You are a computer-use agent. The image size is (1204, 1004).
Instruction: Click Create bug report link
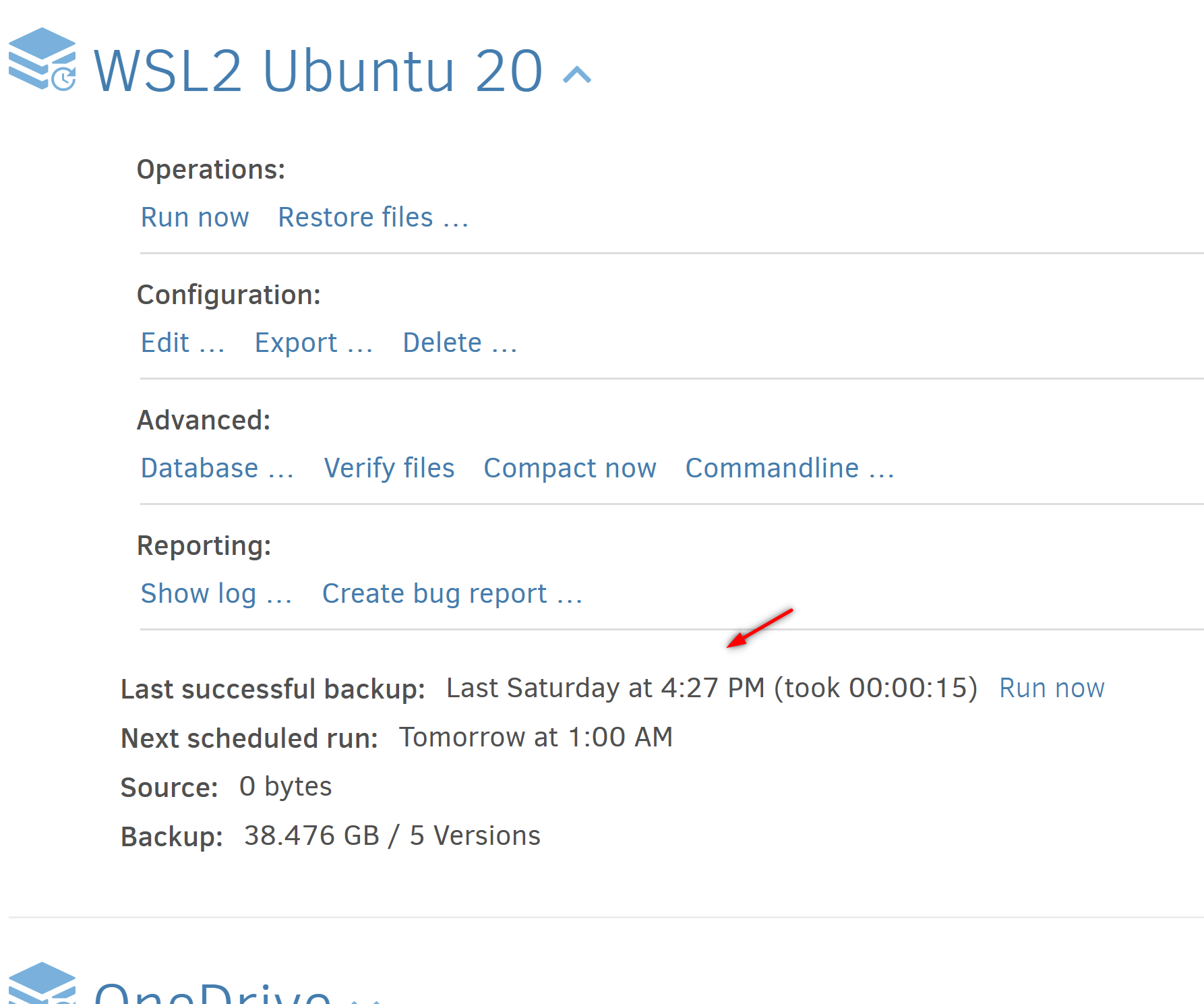tap(452, 594)
